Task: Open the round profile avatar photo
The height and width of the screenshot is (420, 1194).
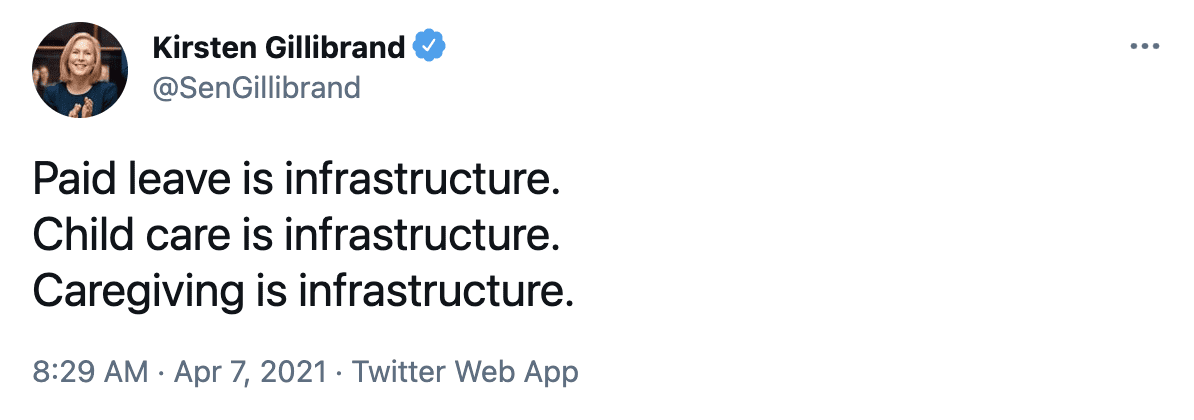Action: point(80,69)
